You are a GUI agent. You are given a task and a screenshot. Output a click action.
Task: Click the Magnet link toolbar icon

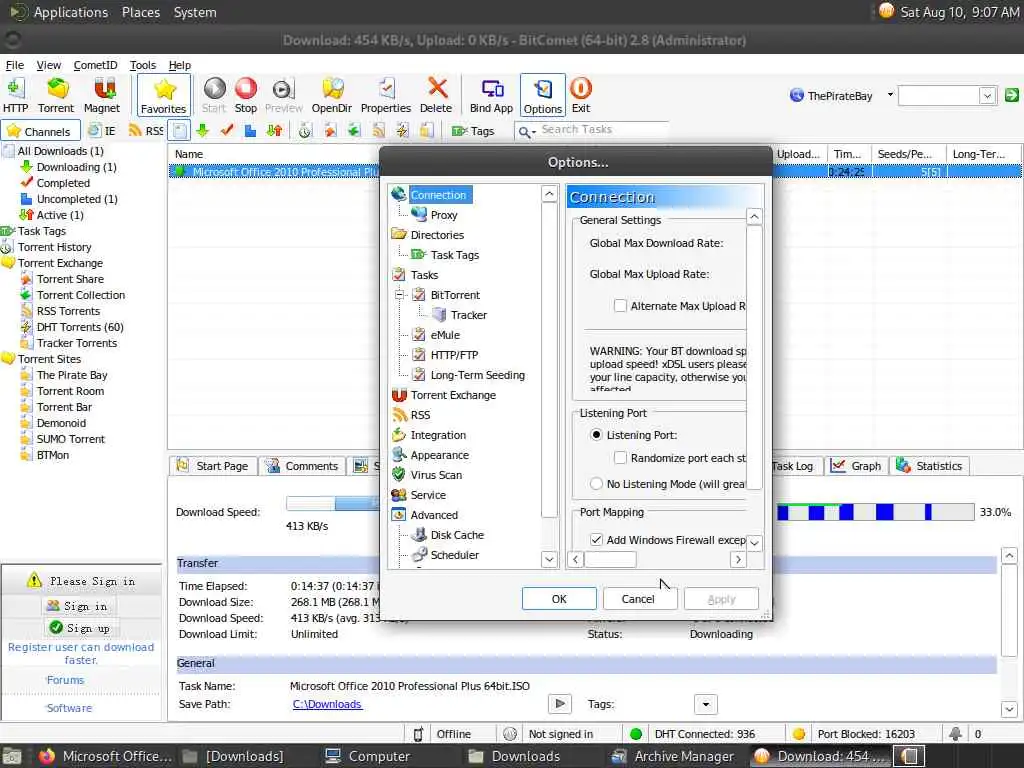tap(102, 95)
